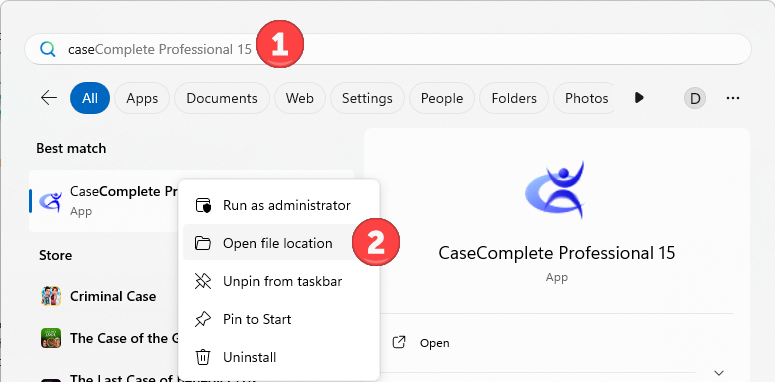Show more filters with the play arrow

click(x=639, y=98)
